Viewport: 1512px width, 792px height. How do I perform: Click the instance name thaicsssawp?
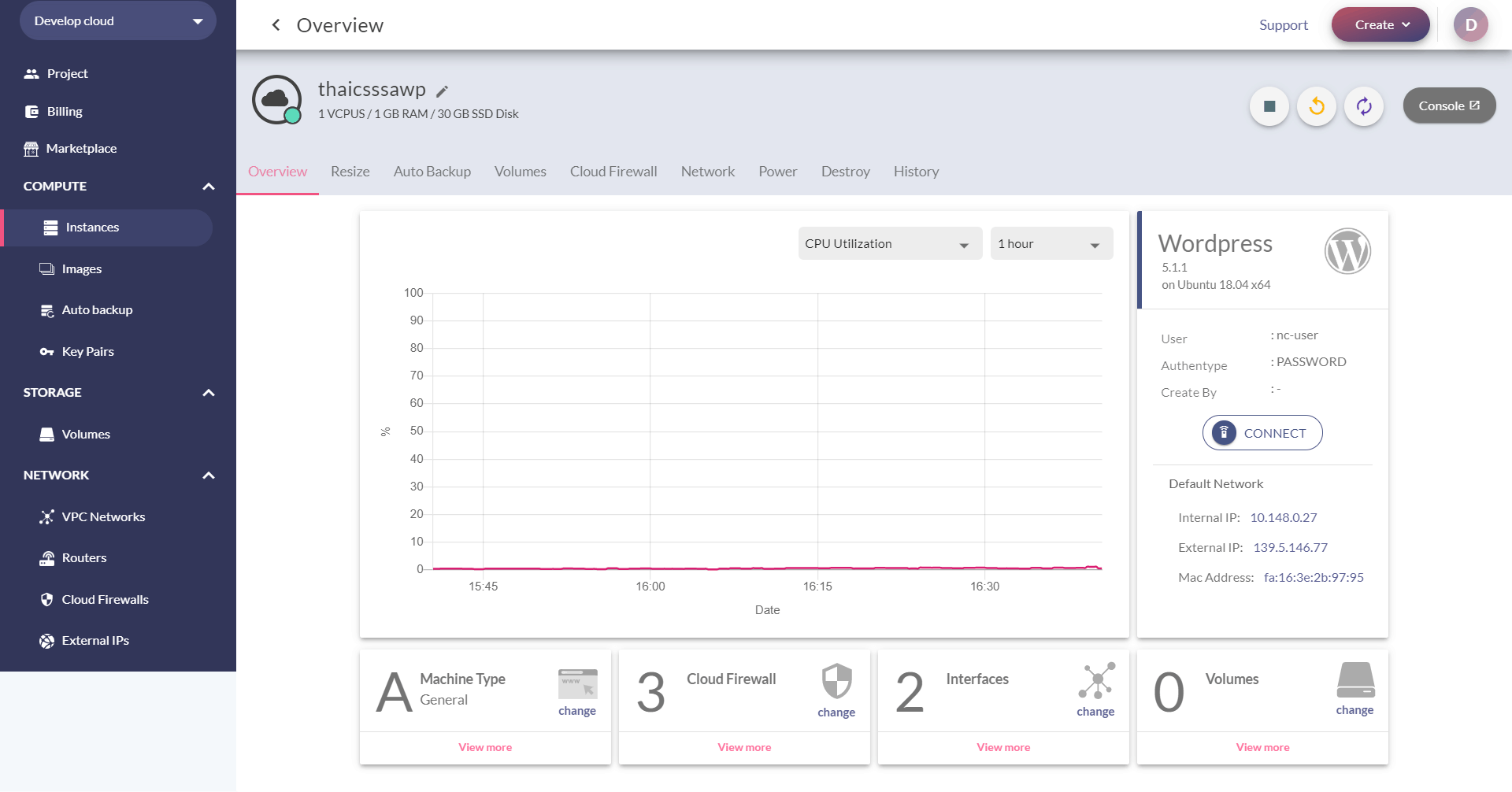coord(372,90)
